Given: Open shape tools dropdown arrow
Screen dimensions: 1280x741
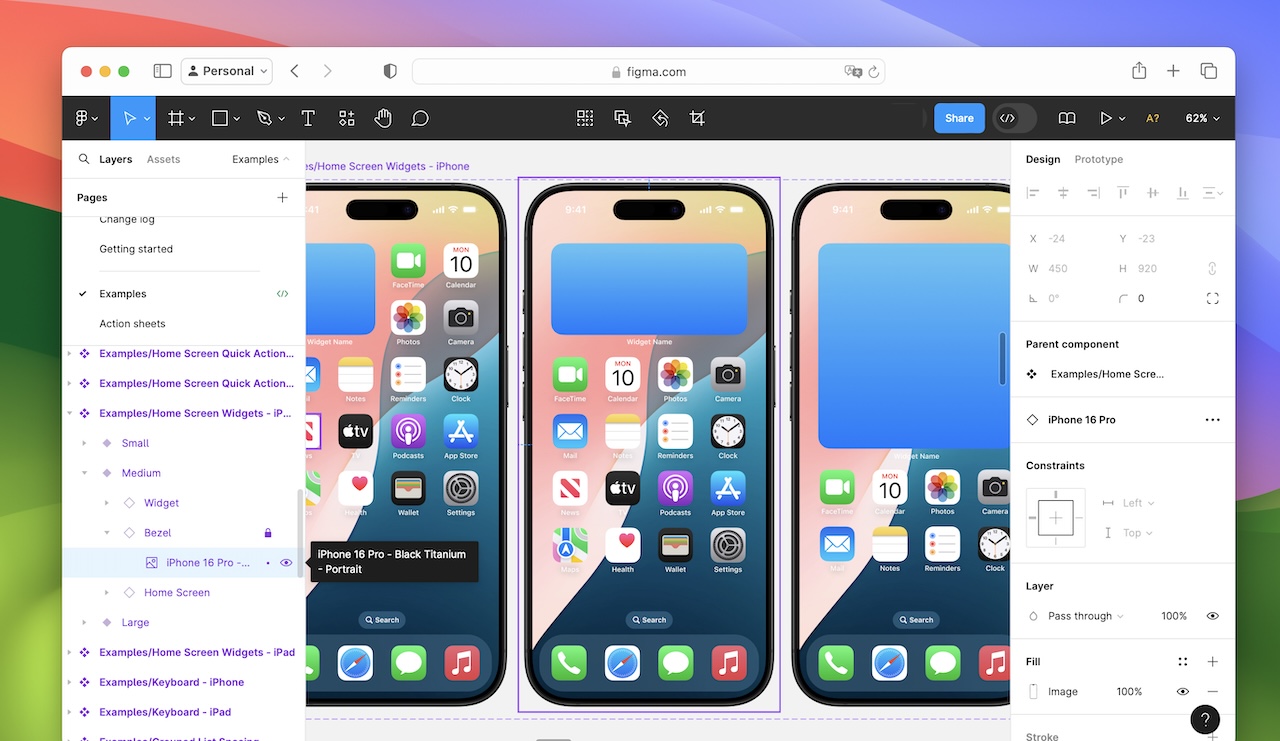Looking at the screenshot, I should click(x=237, y=118).
